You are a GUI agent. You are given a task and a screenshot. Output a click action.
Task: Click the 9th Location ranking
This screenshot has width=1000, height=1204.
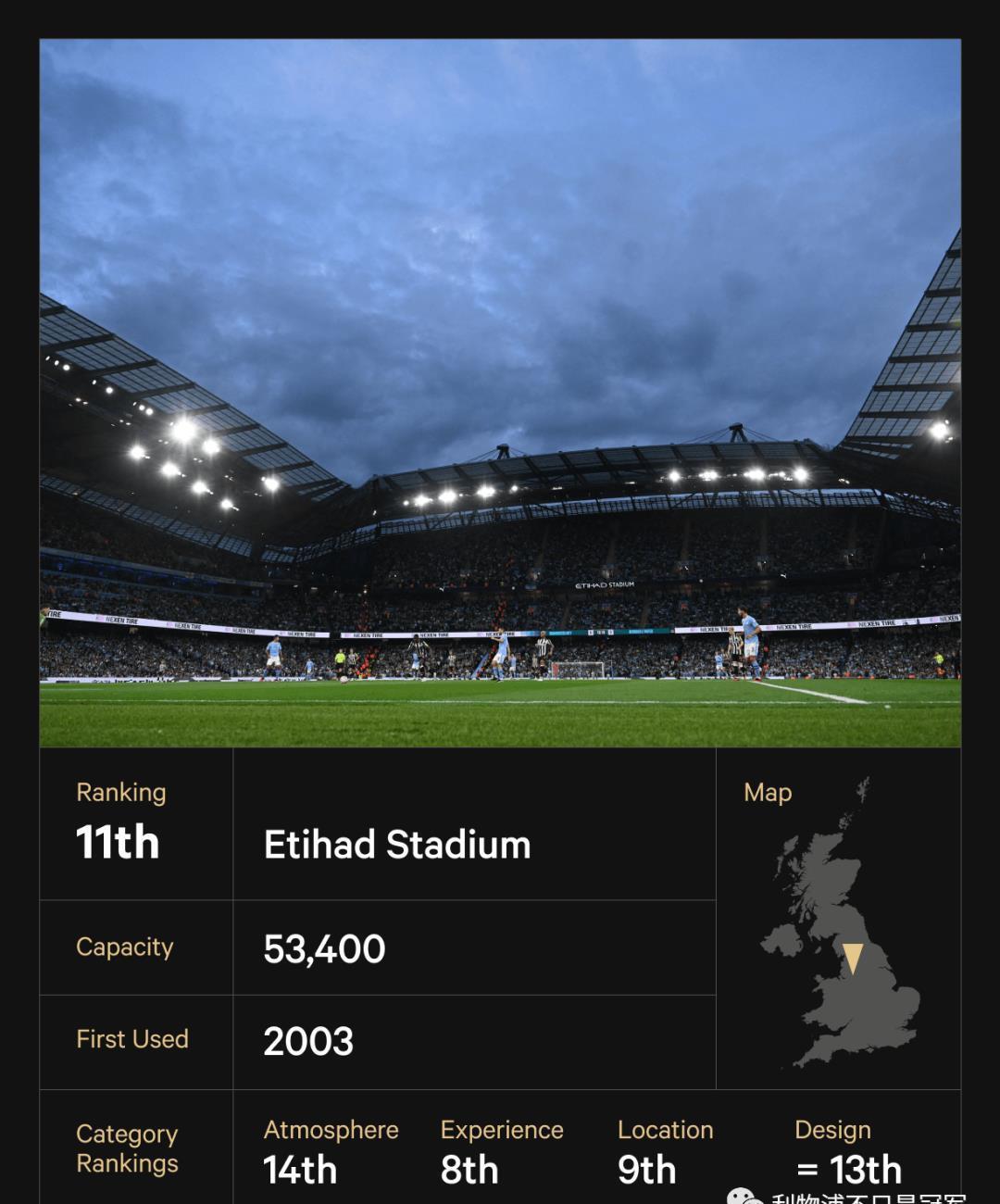coord(647,1171)
